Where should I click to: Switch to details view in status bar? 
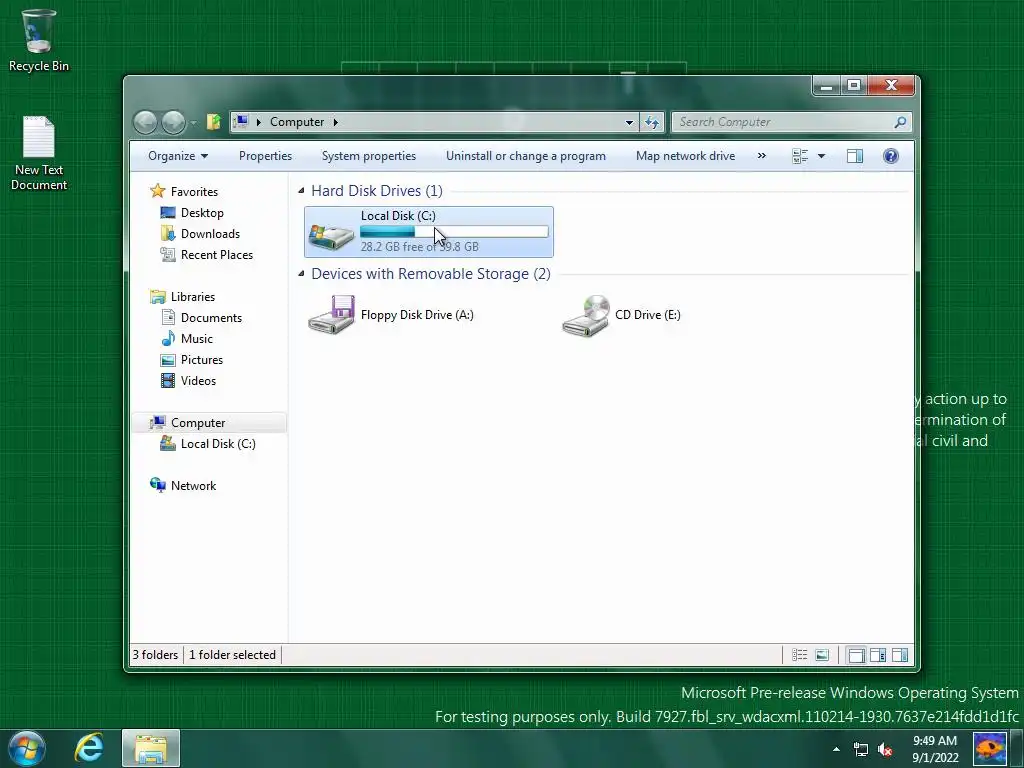[x=799, y=655]
